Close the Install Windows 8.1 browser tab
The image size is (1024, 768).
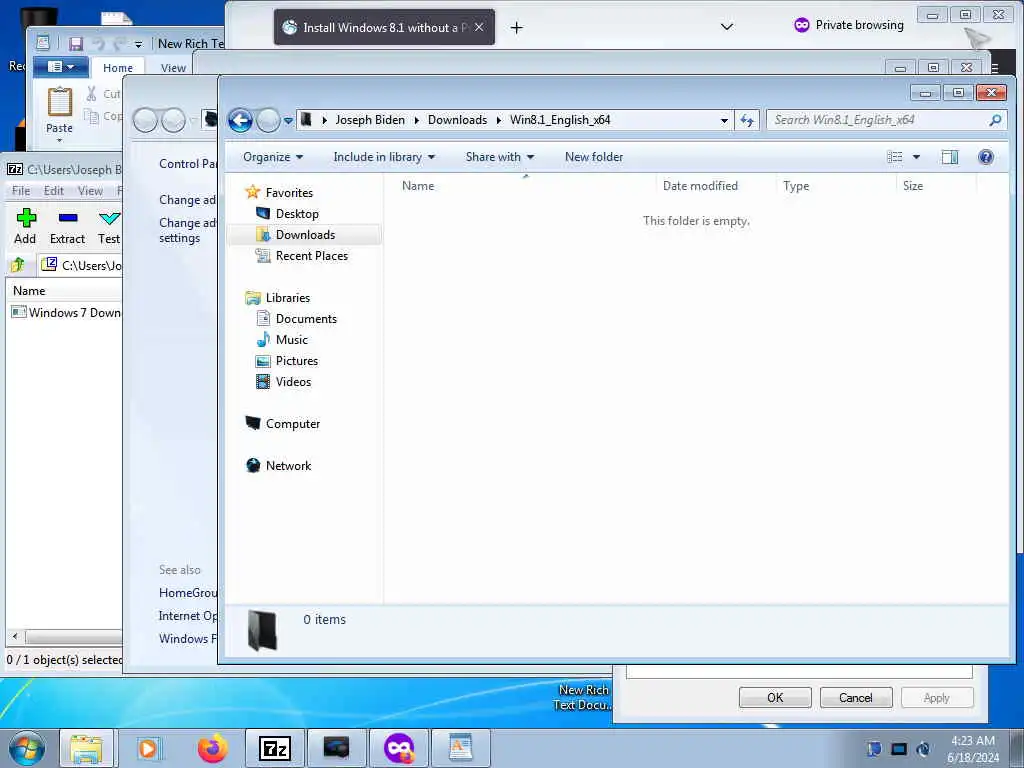click(x=479, y=27)
